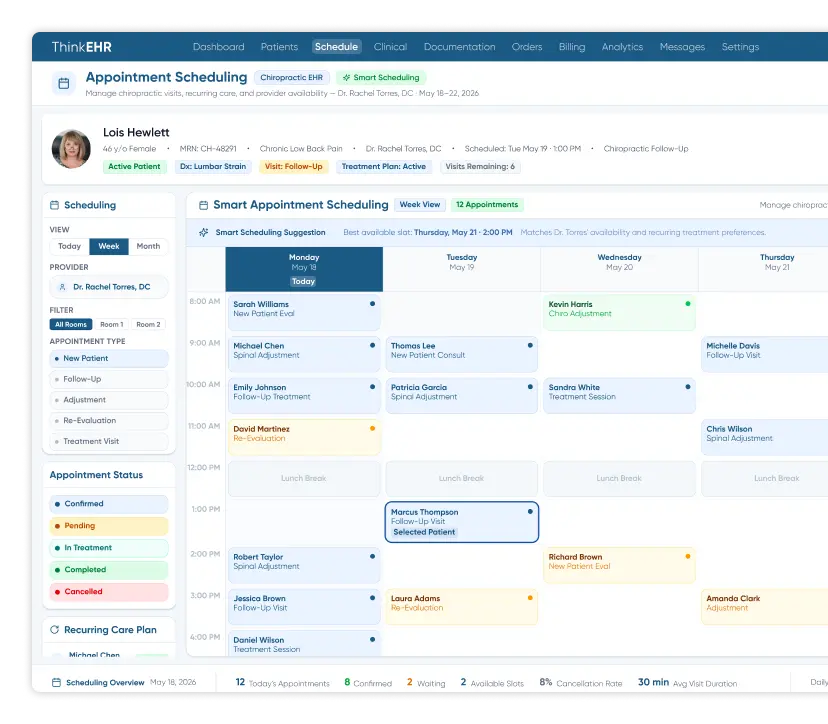This screenshot has width=828, height=724.
Task: Open Jessica Brown Follow-Up Visit appointment
Action: tap(304, 607)
